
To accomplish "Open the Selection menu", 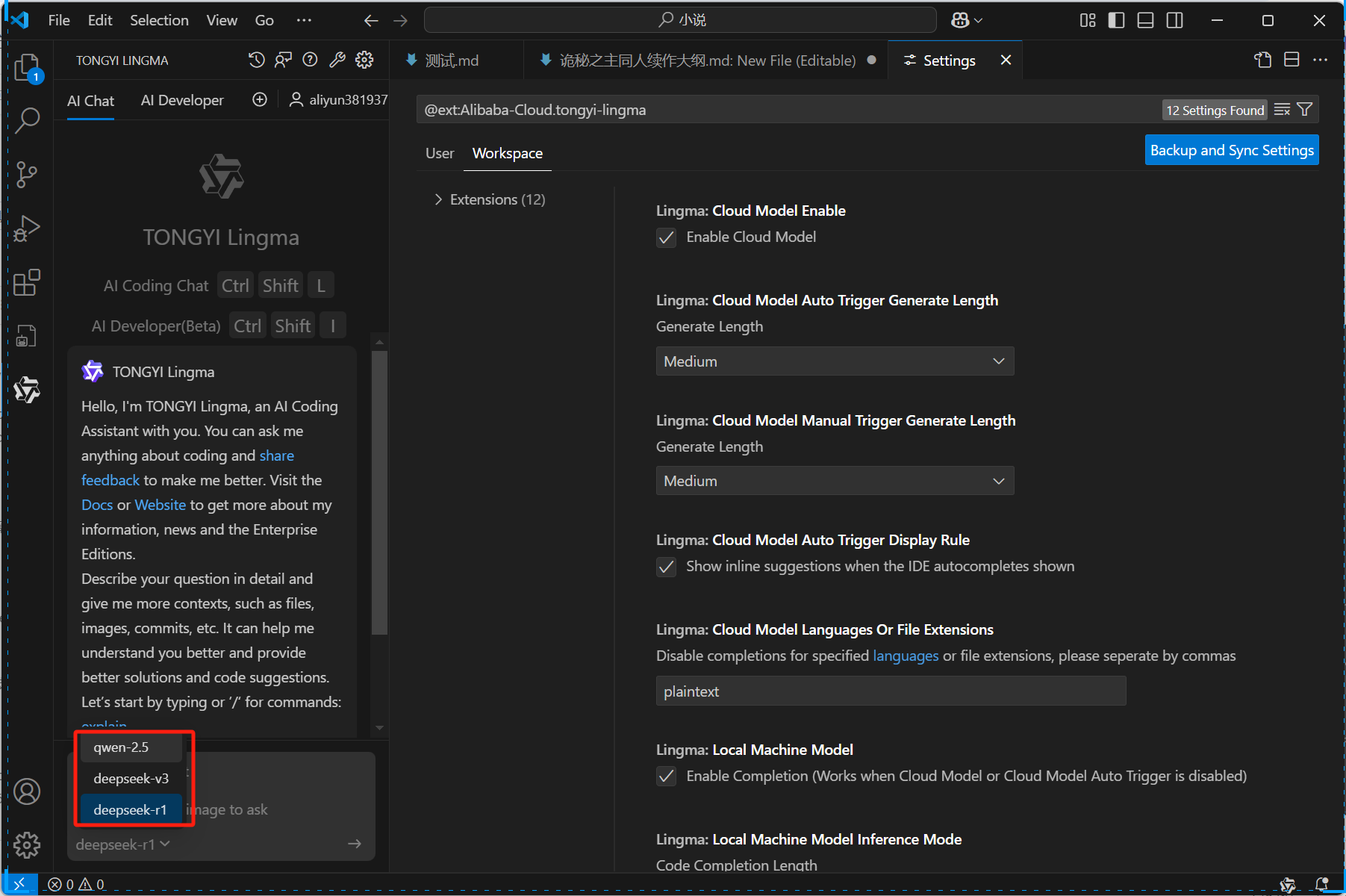I will (x=159, y=21).
